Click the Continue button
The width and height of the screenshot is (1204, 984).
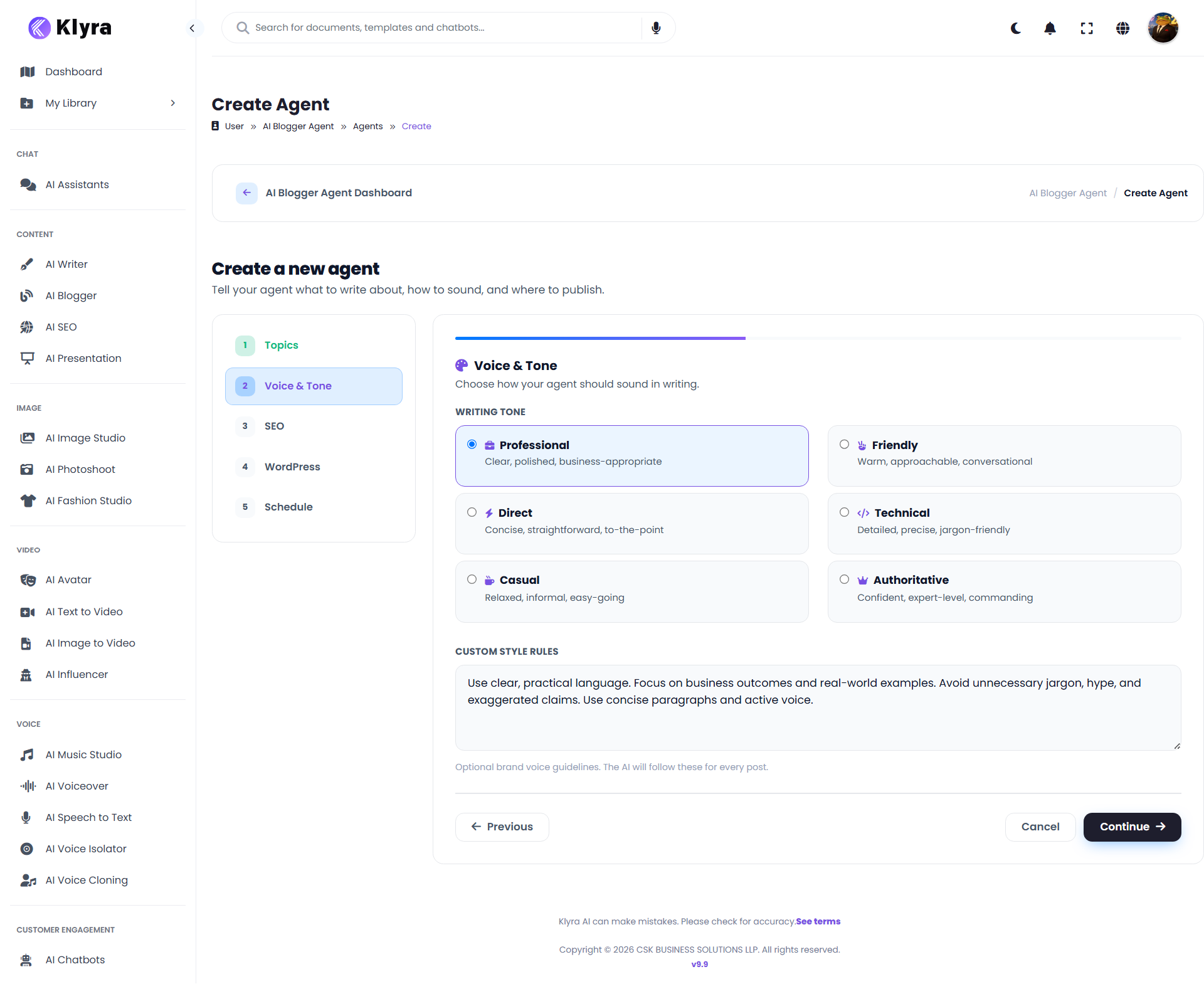pos(1132,827)
